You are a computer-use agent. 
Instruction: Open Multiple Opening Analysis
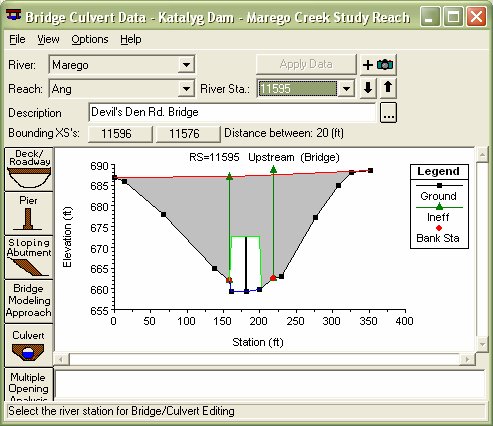coord(29,384)
